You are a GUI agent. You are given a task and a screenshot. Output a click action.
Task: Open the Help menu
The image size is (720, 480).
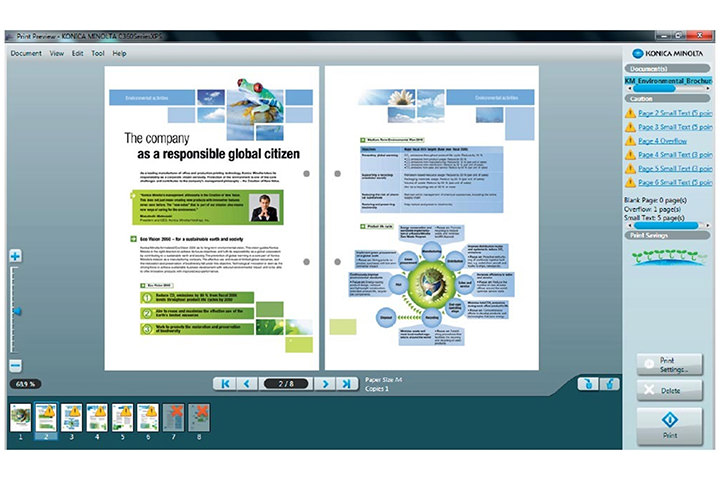coord(120,53)
